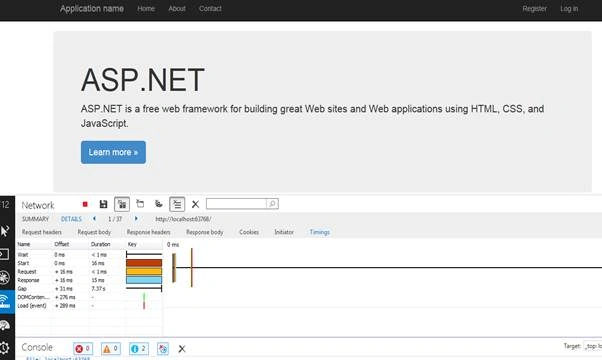Select the Request timing row
Image resolution: width=602 pixels, height=360 pixels.
coord(89,272)
